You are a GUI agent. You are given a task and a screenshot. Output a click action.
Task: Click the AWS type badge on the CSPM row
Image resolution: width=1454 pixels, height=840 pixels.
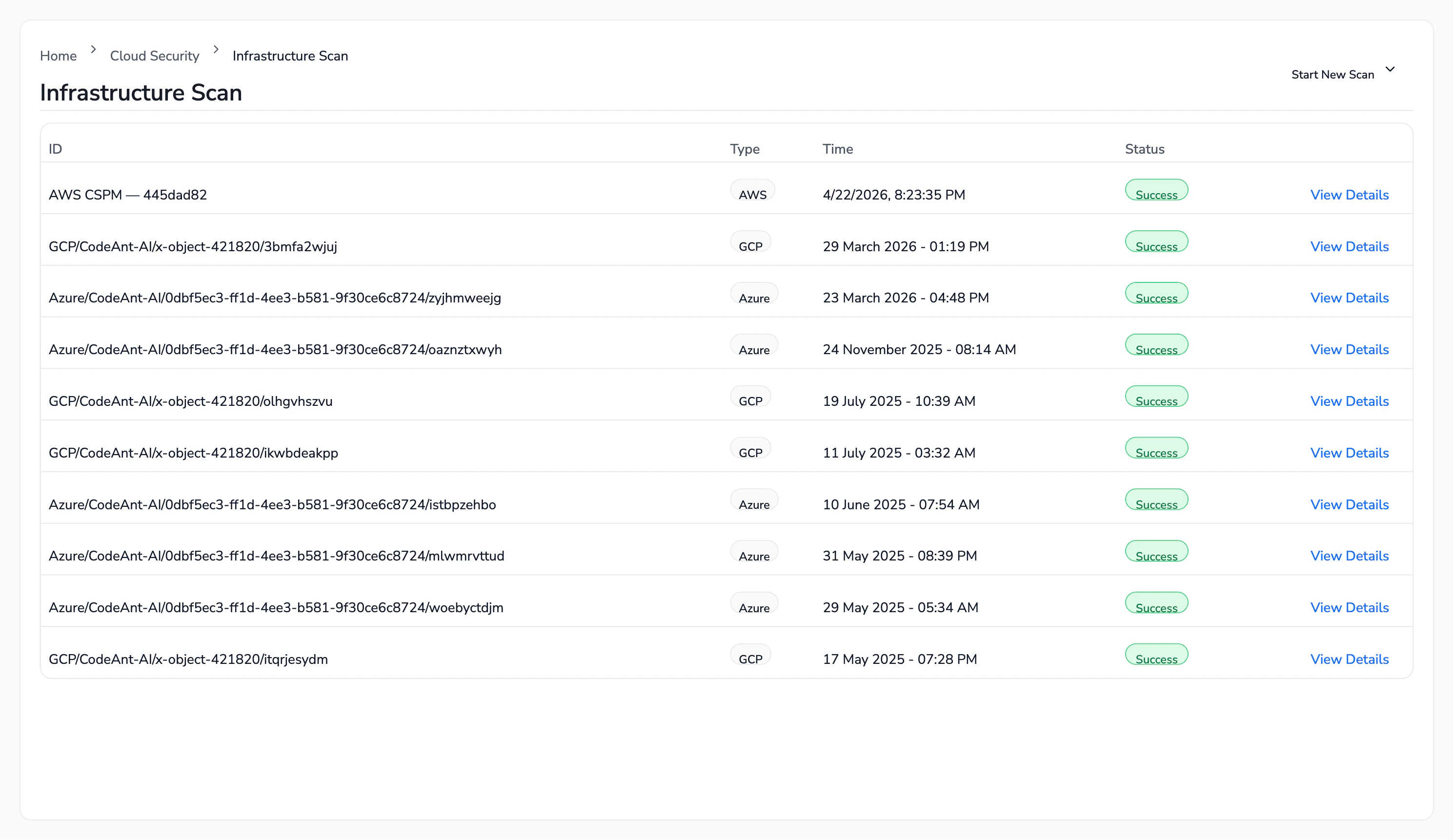(752, 190)
